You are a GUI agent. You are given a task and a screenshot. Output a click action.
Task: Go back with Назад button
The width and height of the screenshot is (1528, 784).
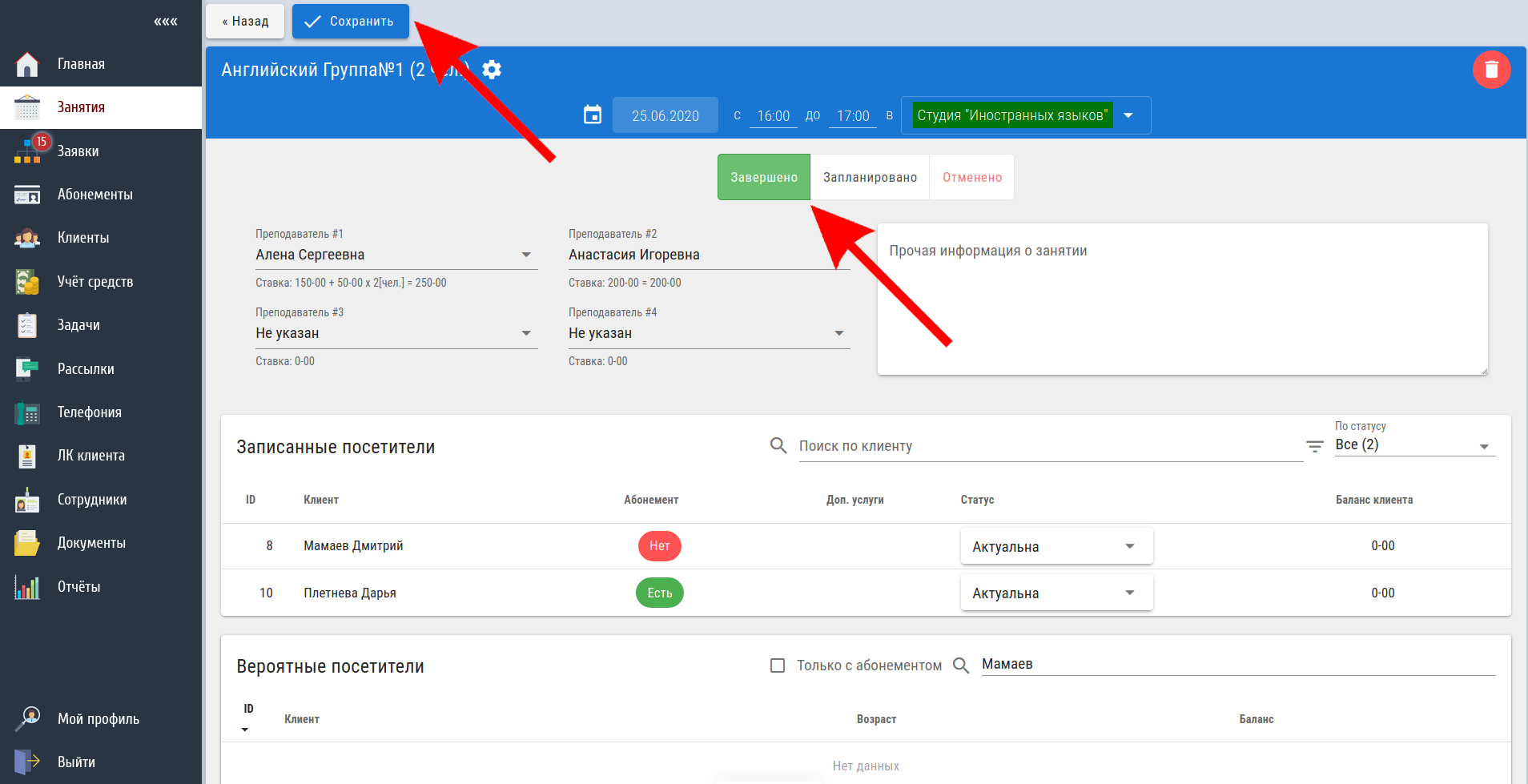(x=245, y=22)
